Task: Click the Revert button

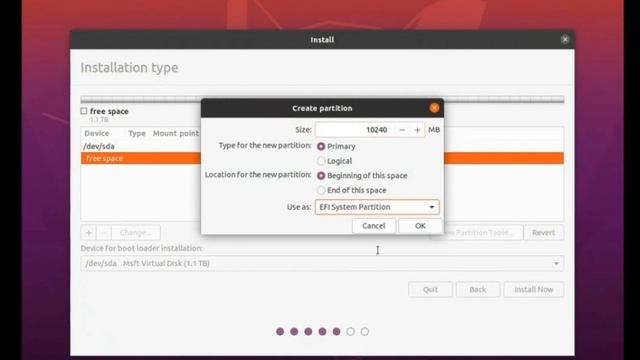Action: (543, 233)
